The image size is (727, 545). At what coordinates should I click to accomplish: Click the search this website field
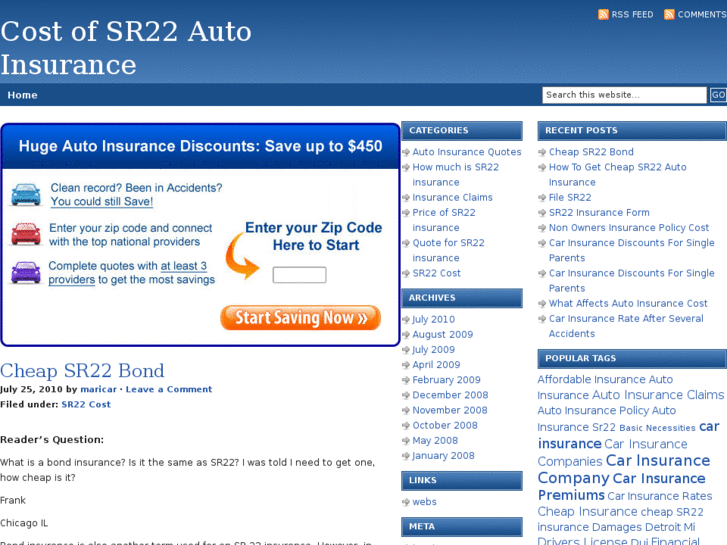(x=624, y=95)
